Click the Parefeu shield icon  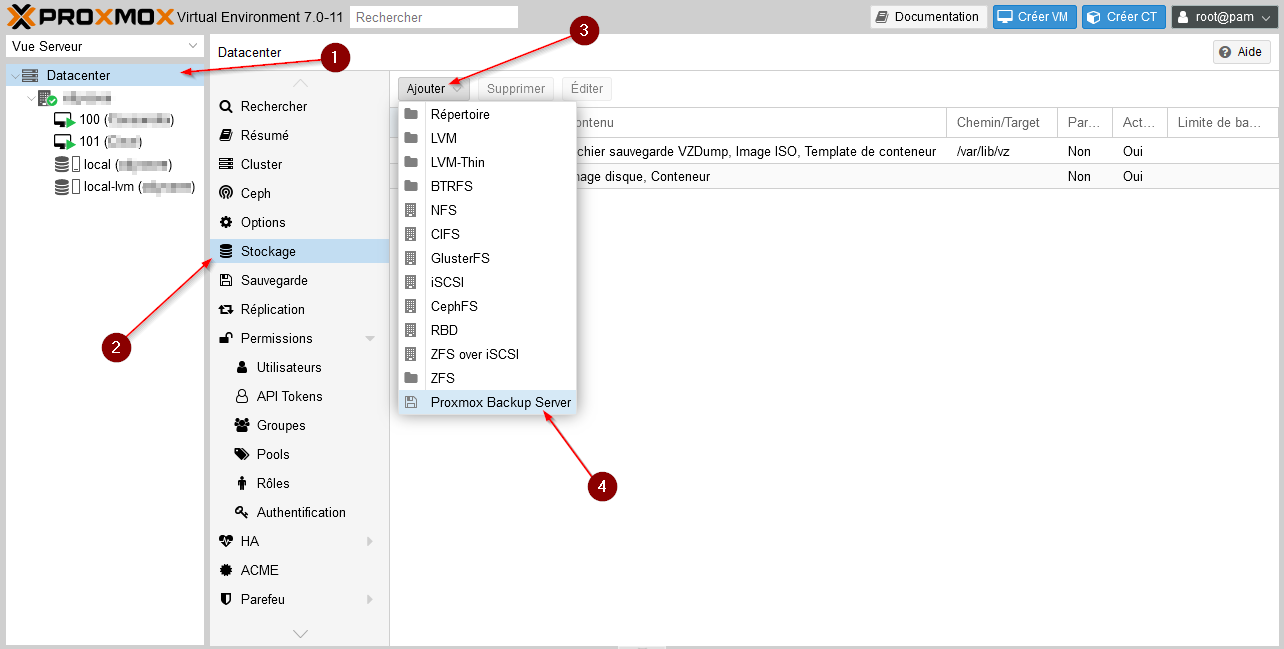pos(225,599)
